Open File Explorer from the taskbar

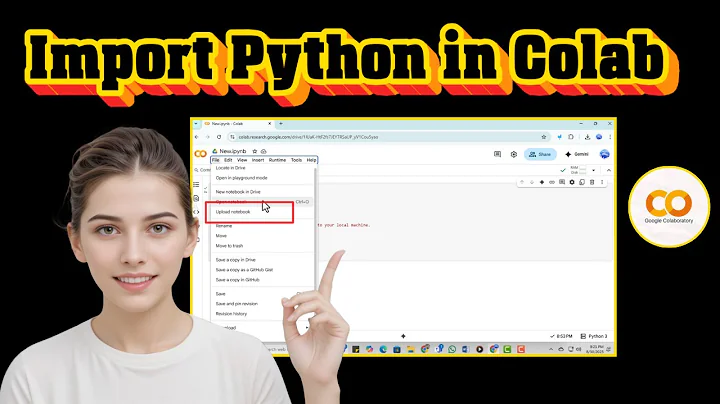click(x=411, y=349)
